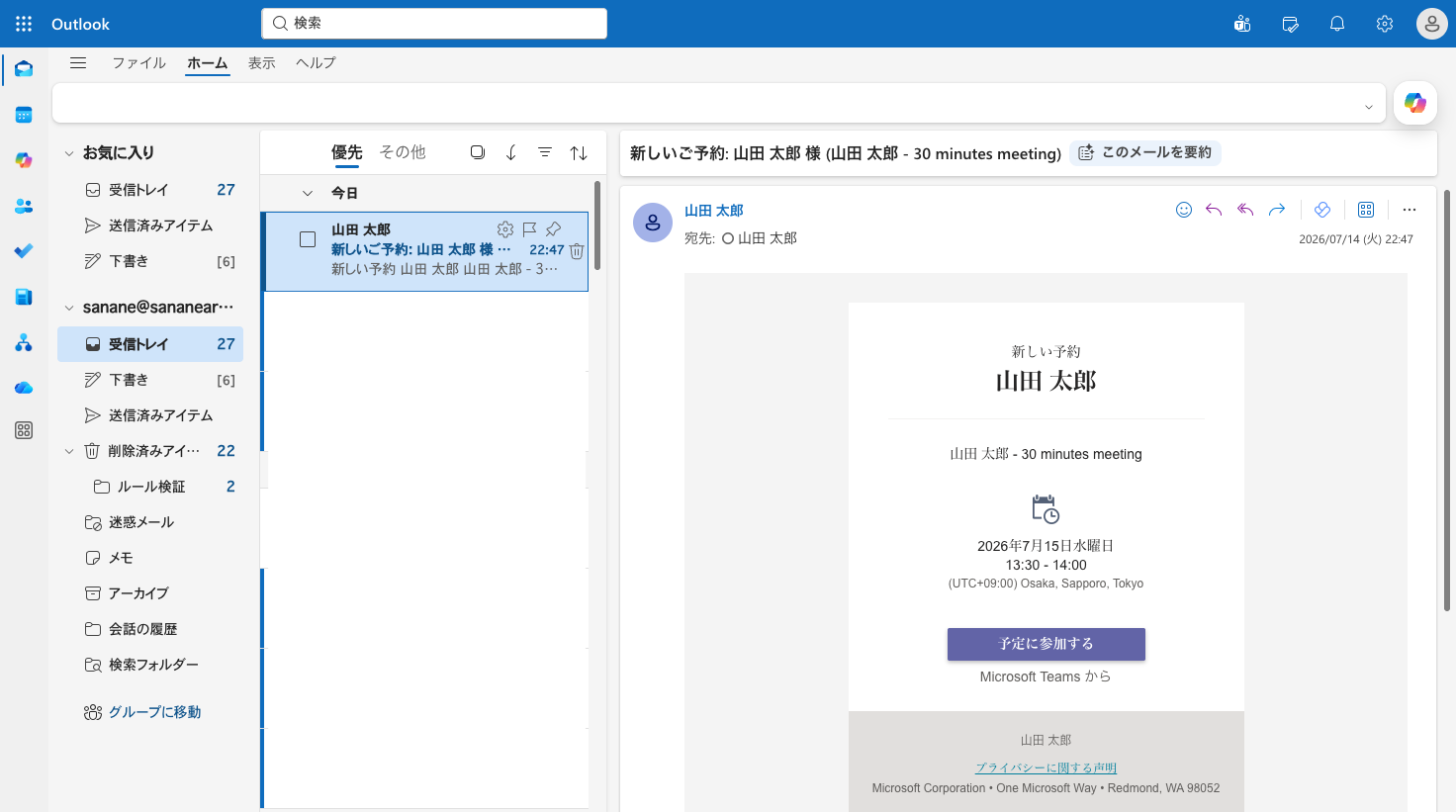This screenshot has width=1456, height=812.
Task: Open the account profile avatar
Action: click(x=1432, y=24)
